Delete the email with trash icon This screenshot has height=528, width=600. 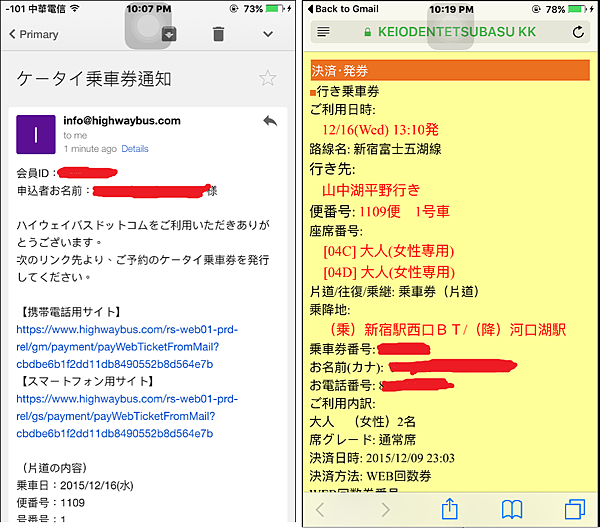(x=218, y=34)
